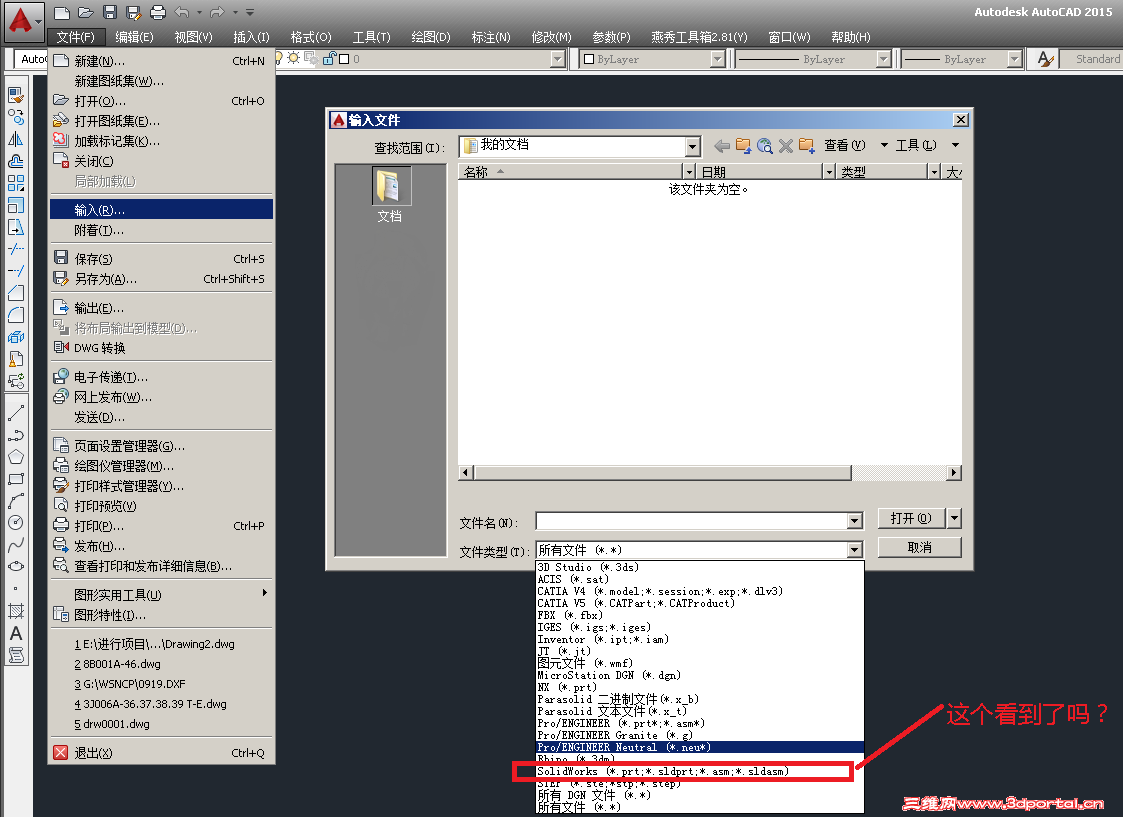Select the Multiline Text A tool
The image size is (1123, 817).
(16, 633)
